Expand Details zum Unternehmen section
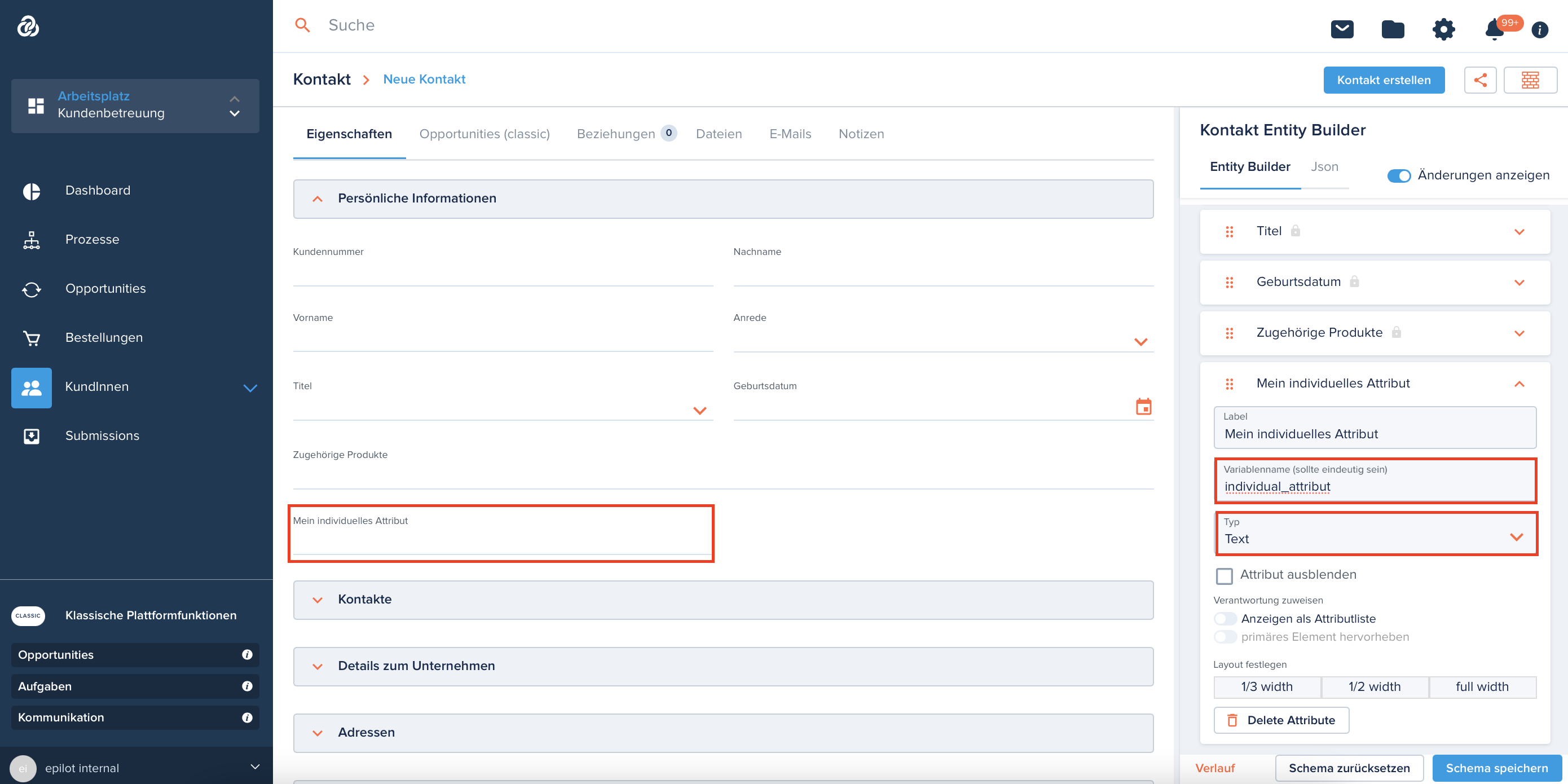 click(723, 666)
